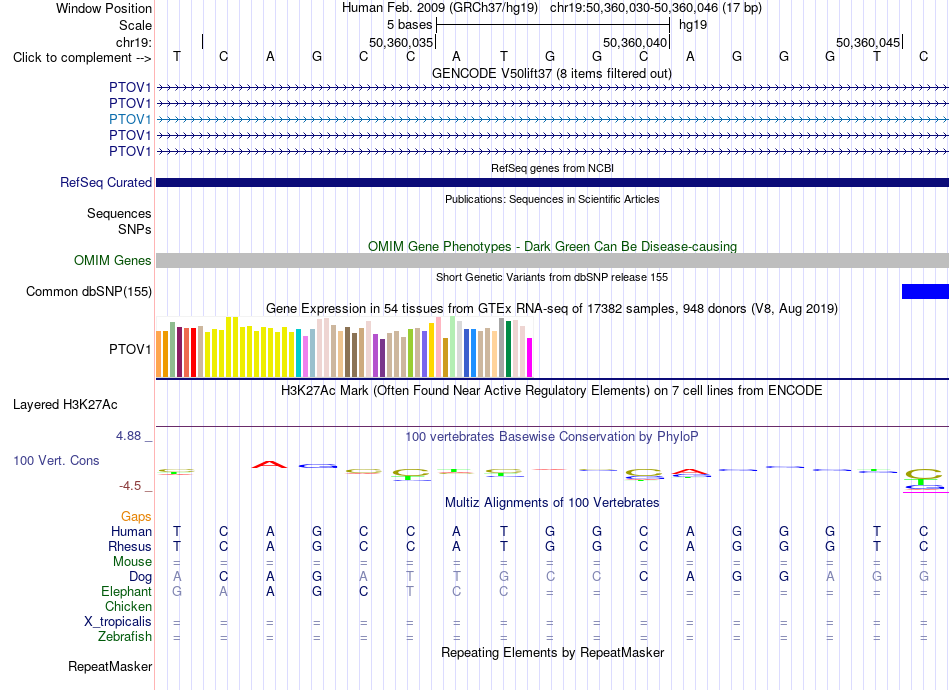Click the 'GENCODE V50lift37 (8 items filtered out)' title
Viewport: 950px width, 690px height.
pyautogui.click(x=551, y=73)
